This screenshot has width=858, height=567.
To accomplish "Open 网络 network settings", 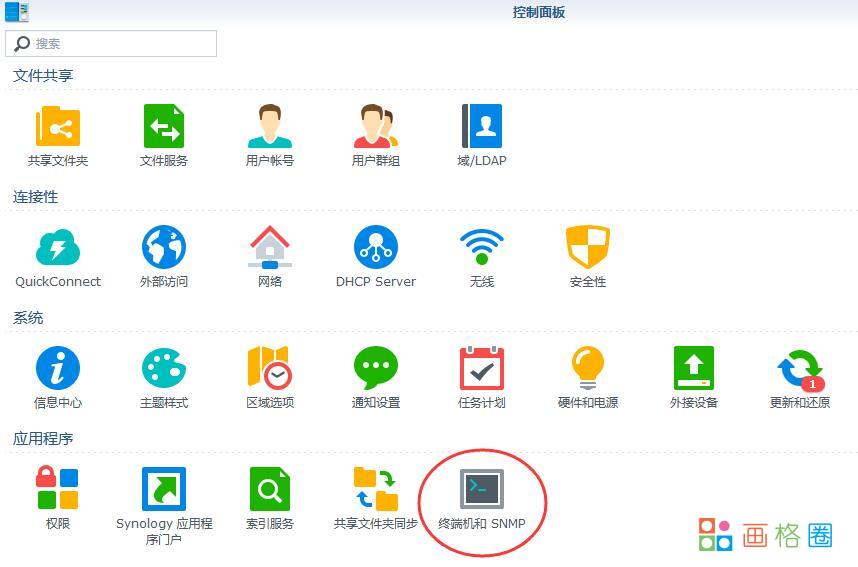I will click(270, 247).
